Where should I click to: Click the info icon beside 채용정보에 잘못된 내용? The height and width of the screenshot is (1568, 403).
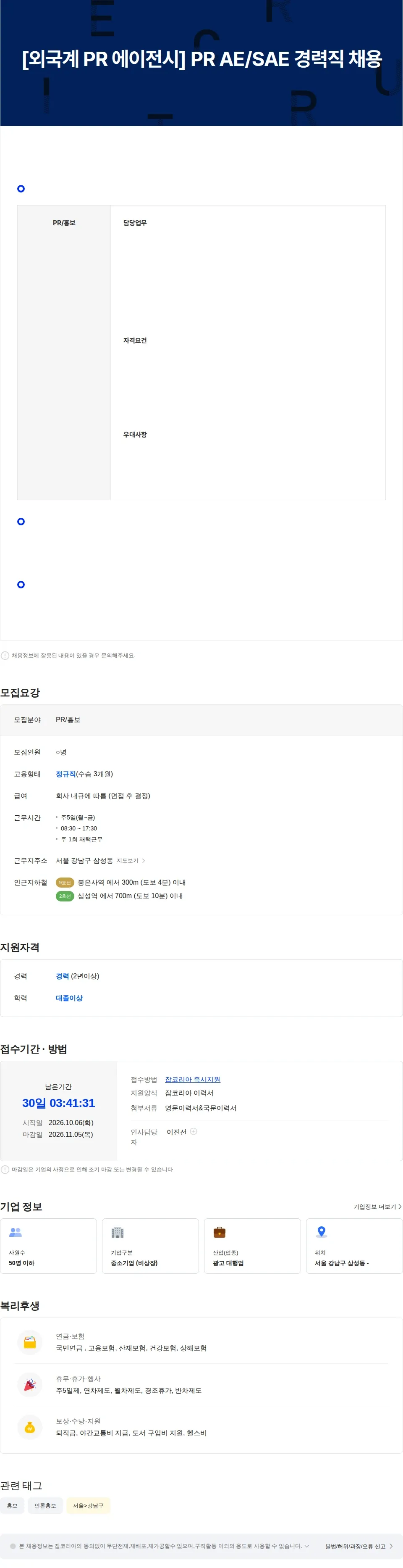(x=5, y=656)
